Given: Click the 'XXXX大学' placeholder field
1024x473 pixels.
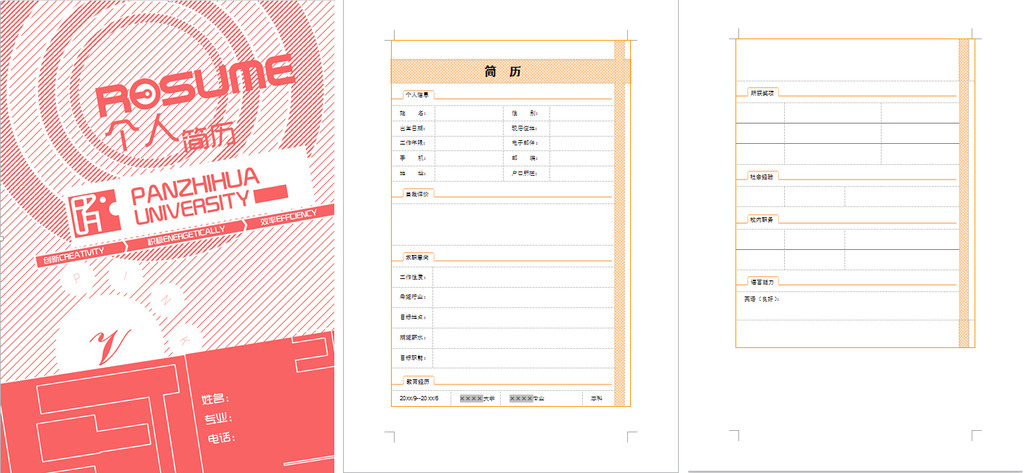Looking at the screenshot, I should 477,399.
